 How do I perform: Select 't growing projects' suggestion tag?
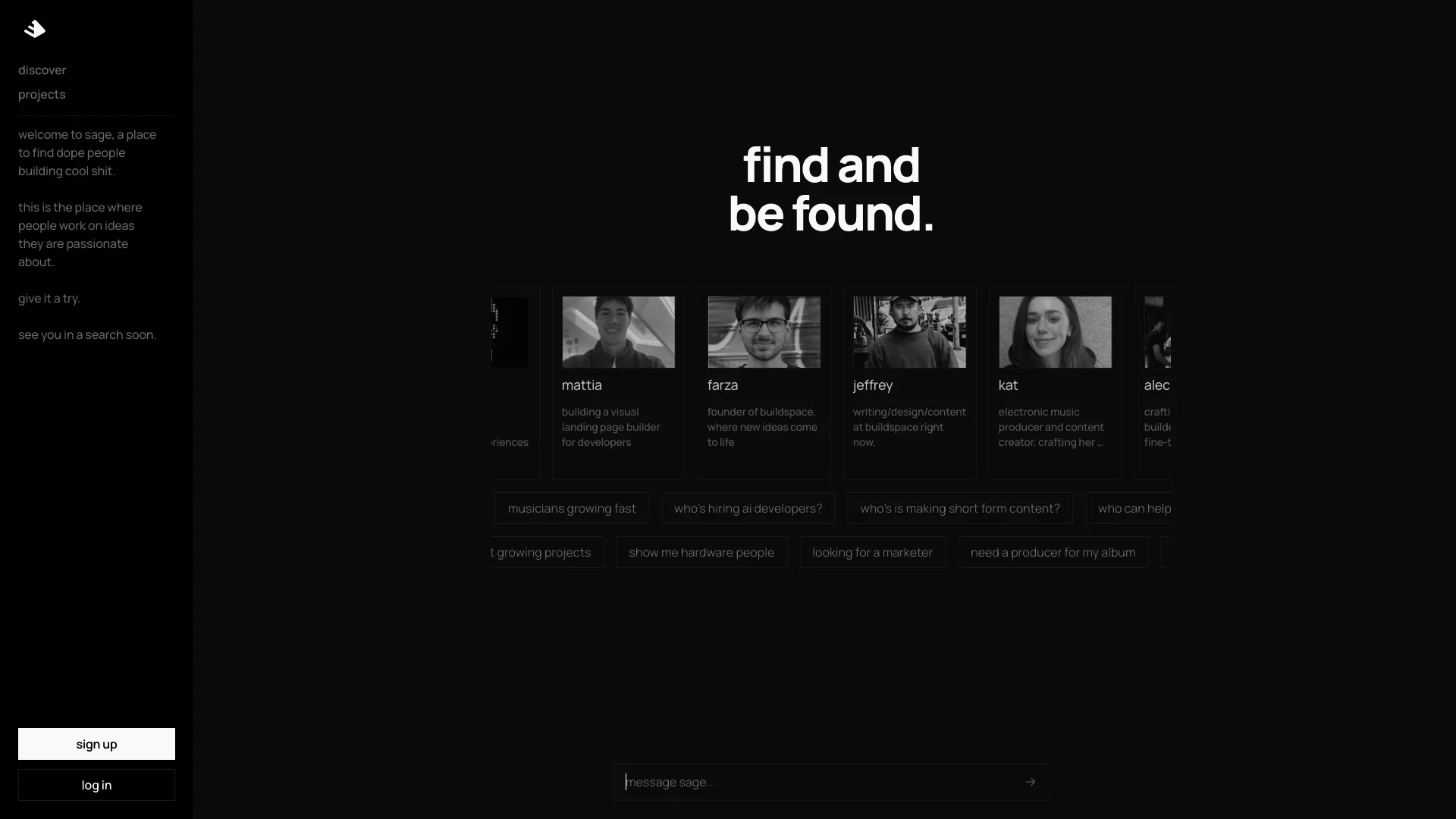(x=539, y=552)
